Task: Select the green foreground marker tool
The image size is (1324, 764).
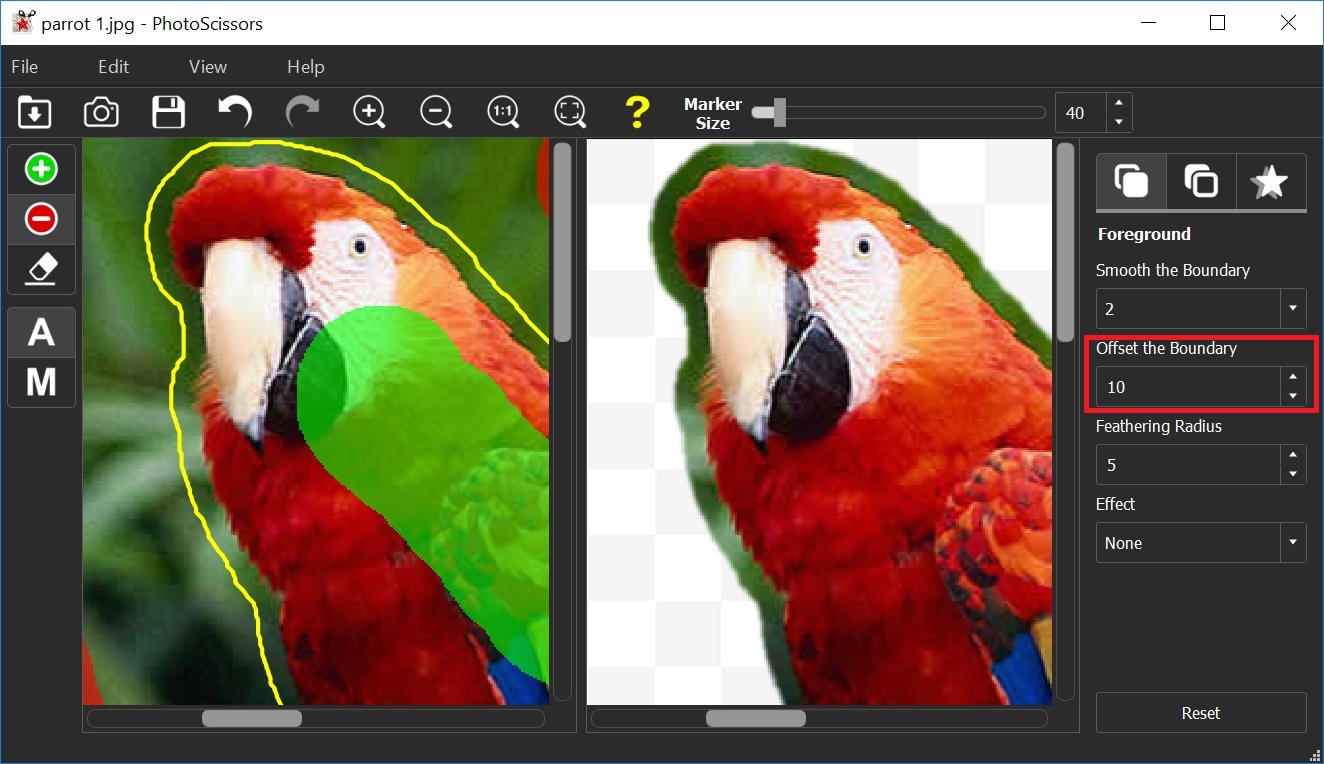Action: [41, 169]
